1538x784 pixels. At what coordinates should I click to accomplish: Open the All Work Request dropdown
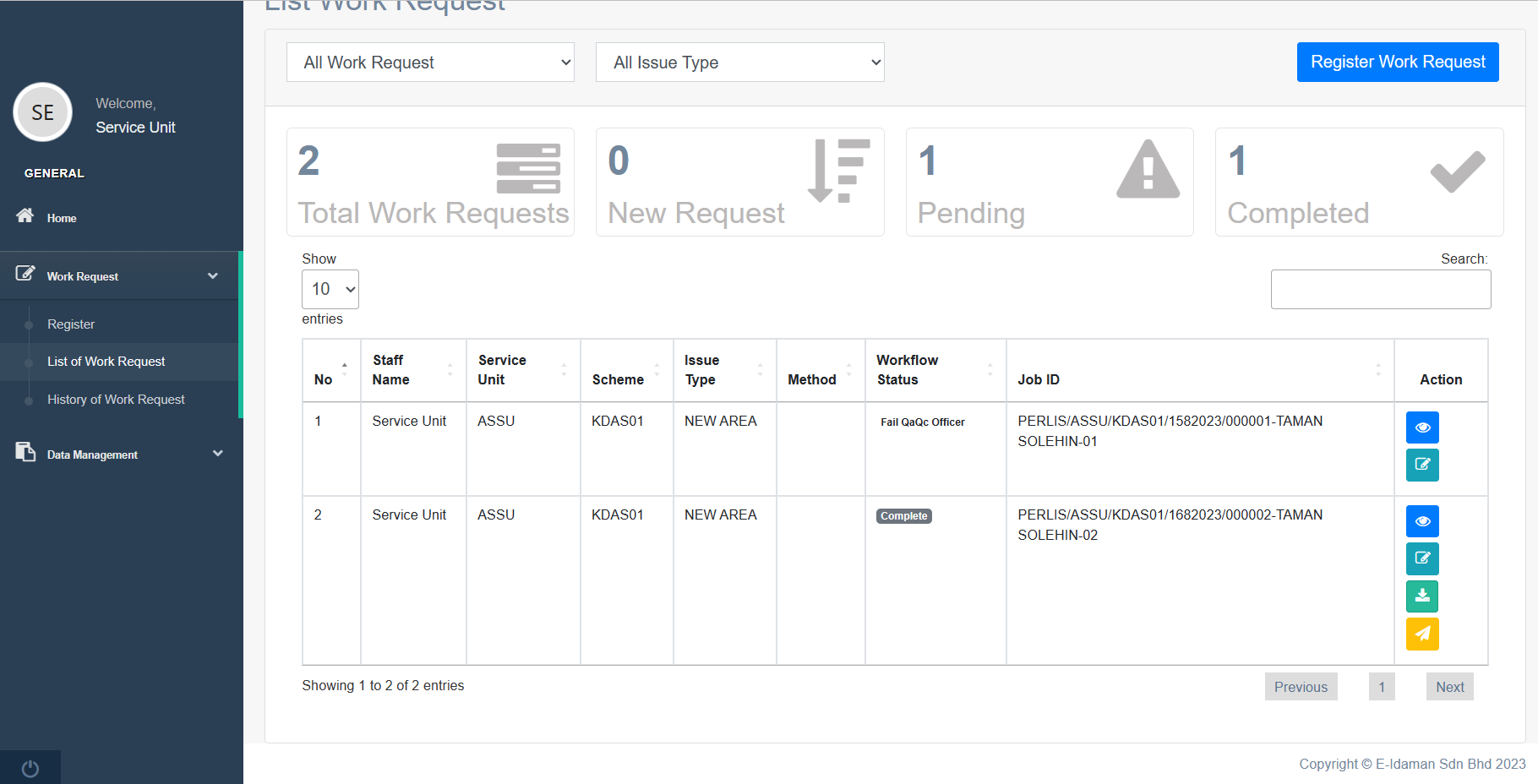pyautogui.click(x=430, y=63)
